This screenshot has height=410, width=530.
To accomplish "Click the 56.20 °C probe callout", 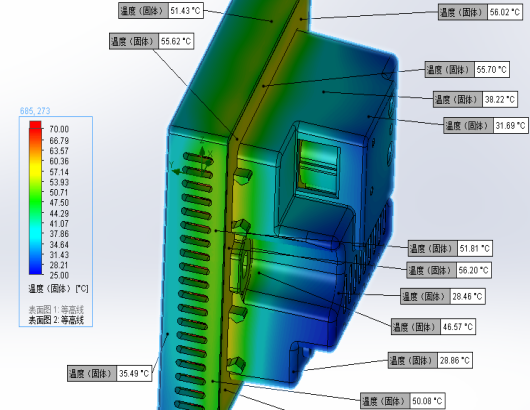I will tap(449, 270).
